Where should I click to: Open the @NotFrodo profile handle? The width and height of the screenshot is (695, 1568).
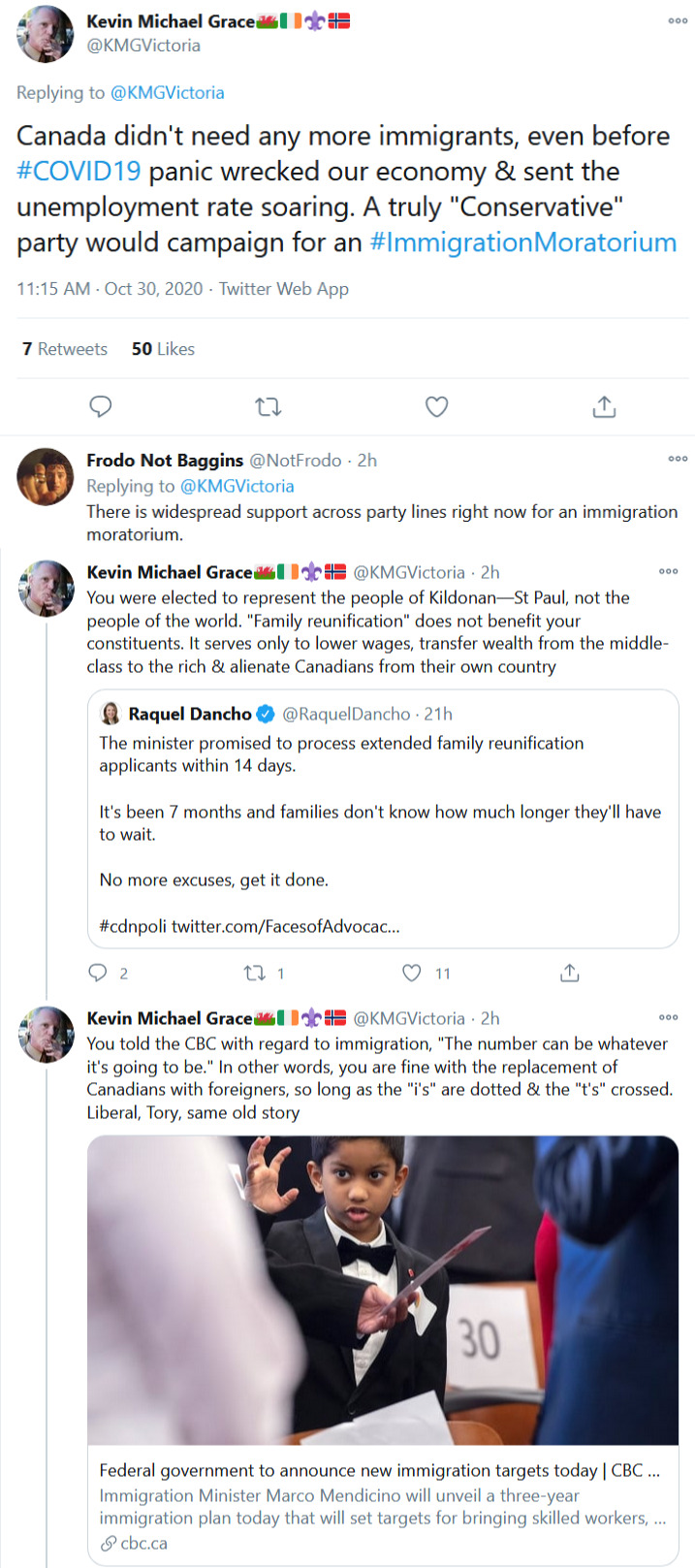pyautogui.click(x=295, y=461)
